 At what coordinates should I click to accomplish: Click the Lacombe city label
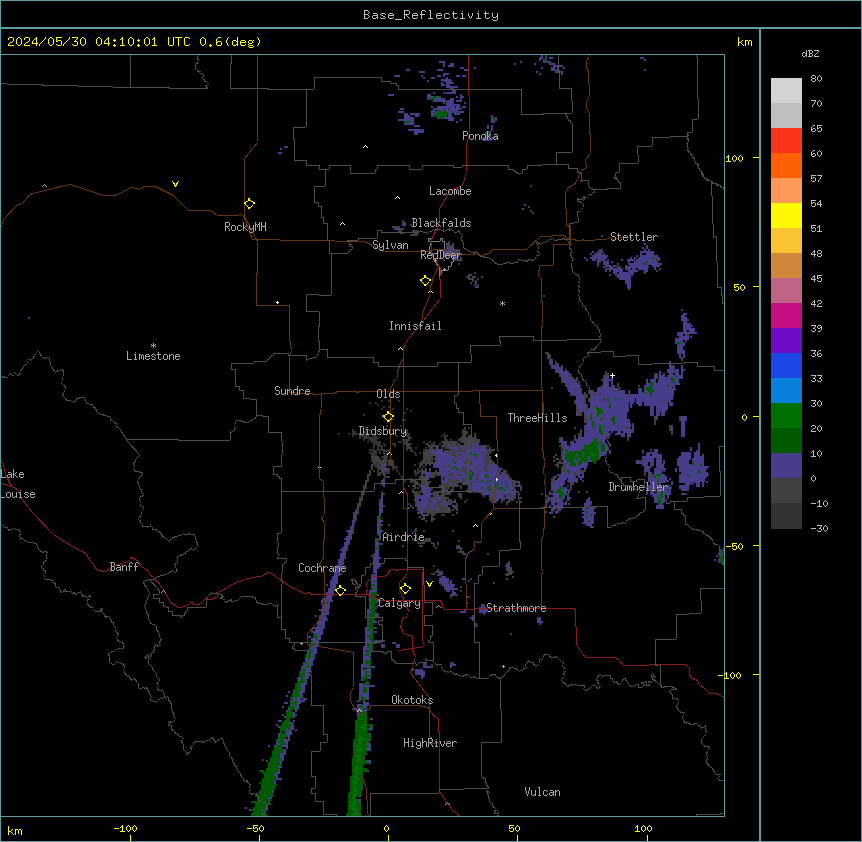[x=450, y=191]
